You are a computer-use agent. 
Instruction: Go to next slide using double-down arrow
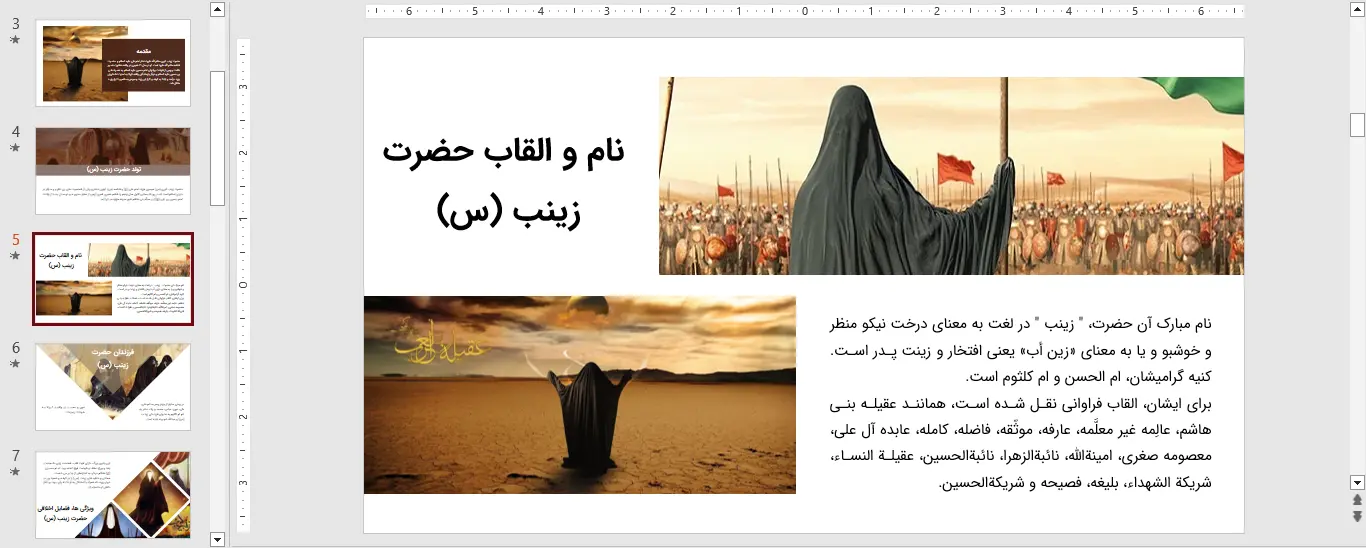(x=1357, y=516)
